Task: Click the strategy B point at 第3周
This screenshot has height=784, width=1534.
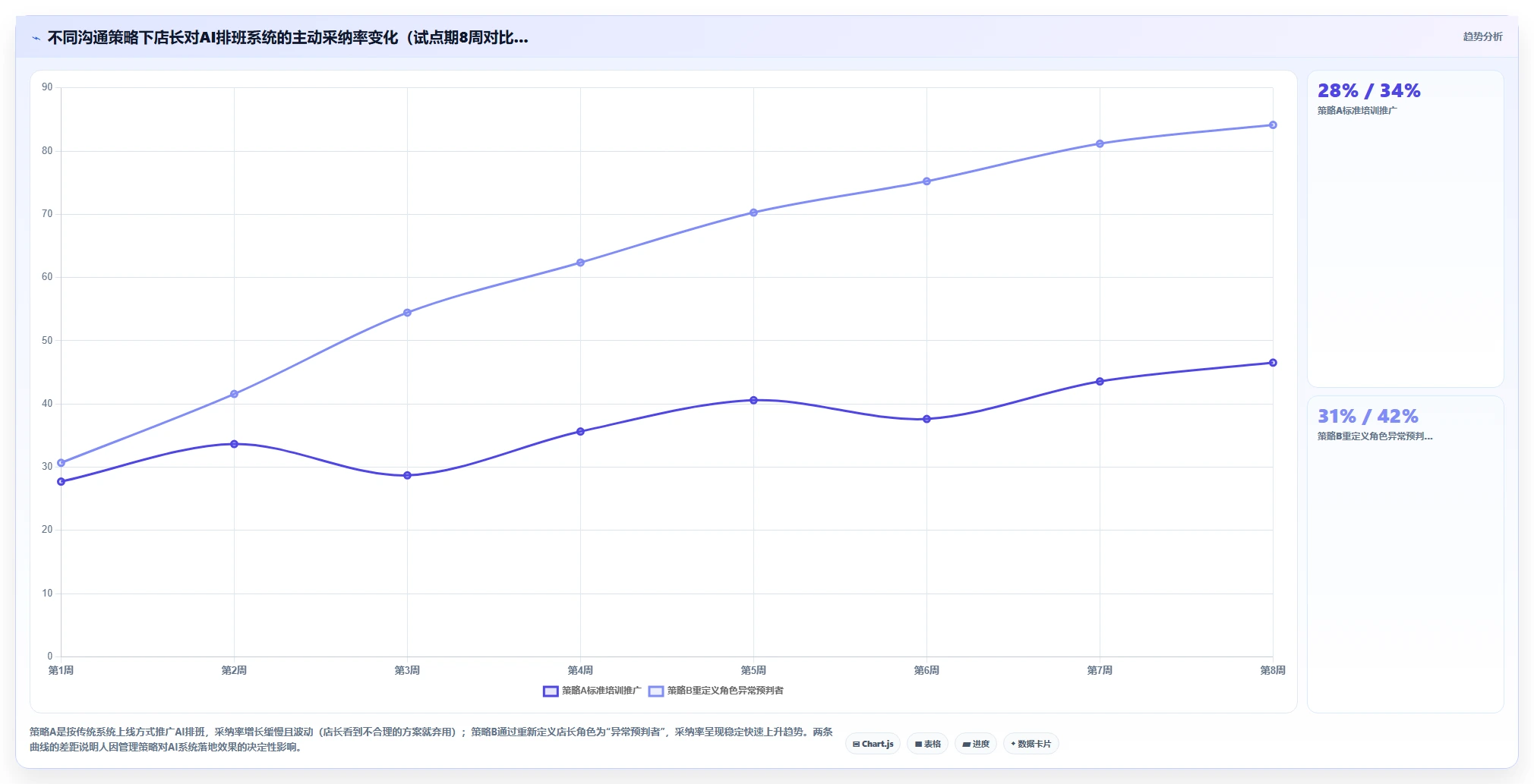Action: click(x=407, y=313)
